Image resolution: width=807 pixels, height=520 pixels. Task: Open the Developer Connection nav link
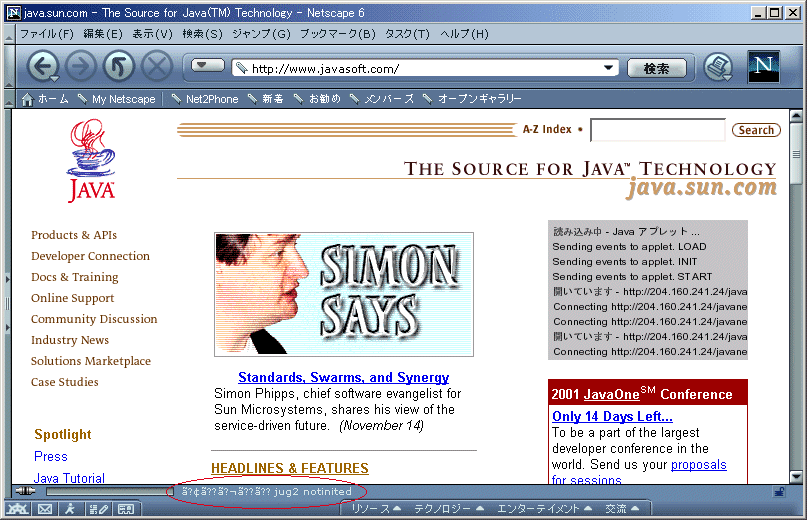[90, 256]
